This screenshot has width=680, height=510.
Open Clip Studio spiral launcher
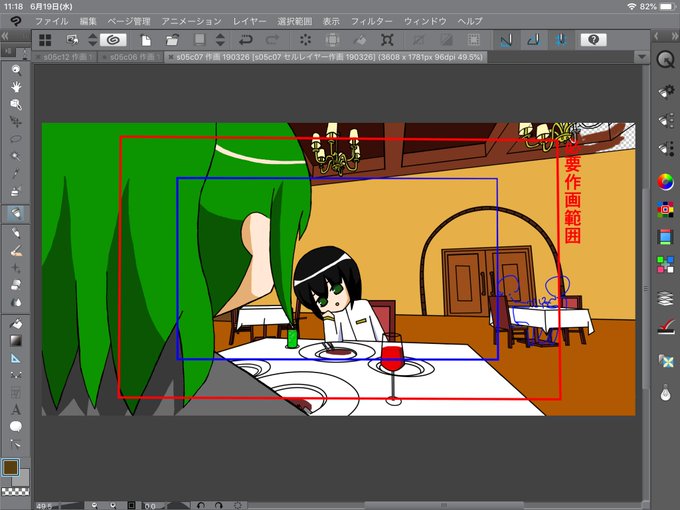113,40
